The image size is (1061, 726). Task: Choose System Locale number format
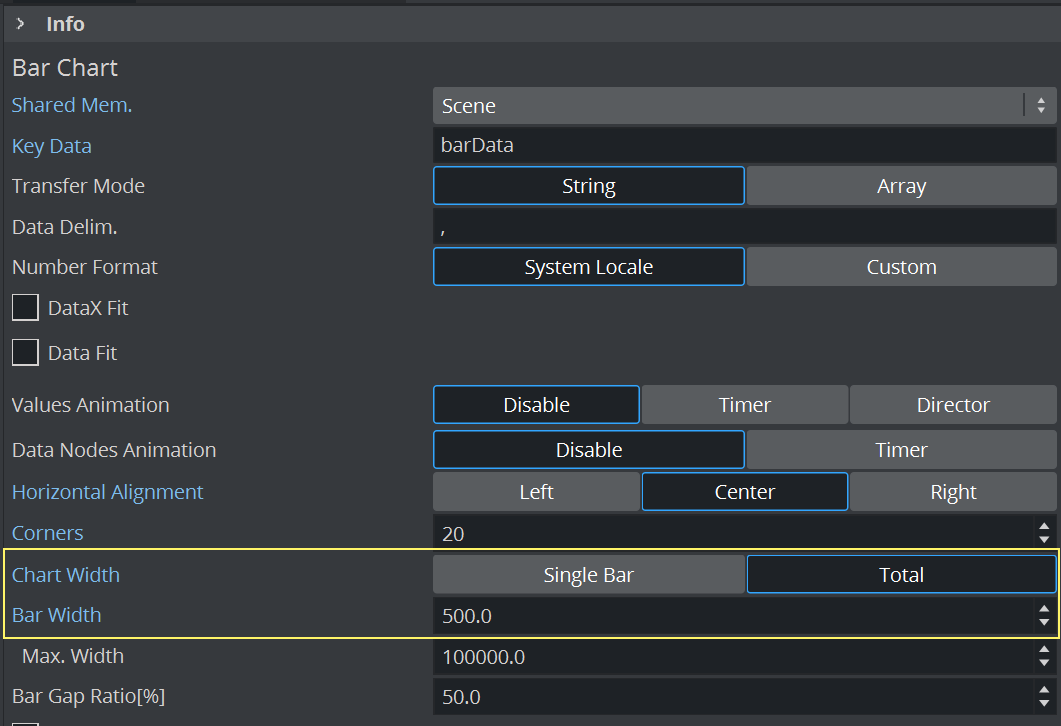(x=588, y=267)
